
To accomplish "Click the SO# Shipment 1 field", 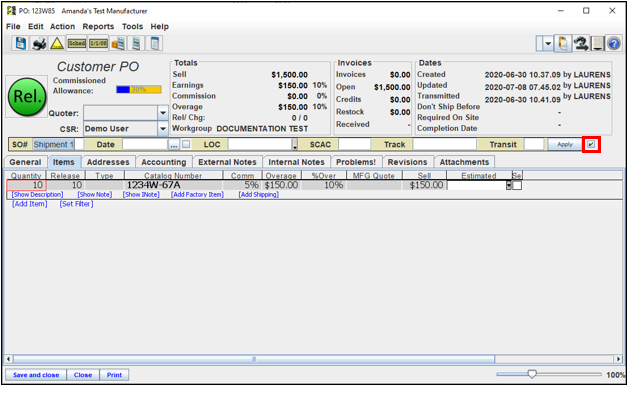I will (58, 145).
